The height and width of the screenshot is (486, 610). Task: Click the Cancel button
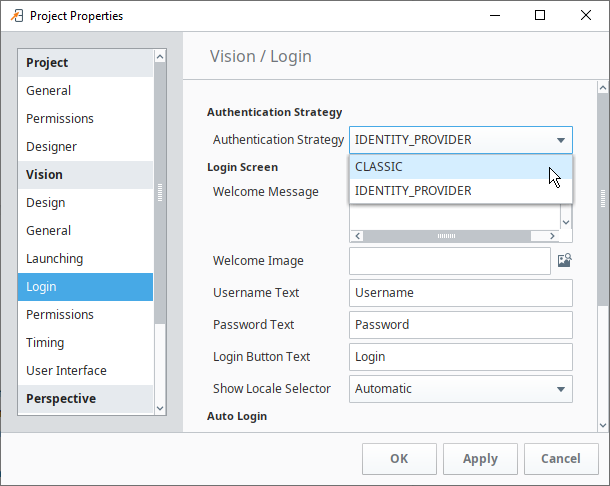click(x=561, y=459)
